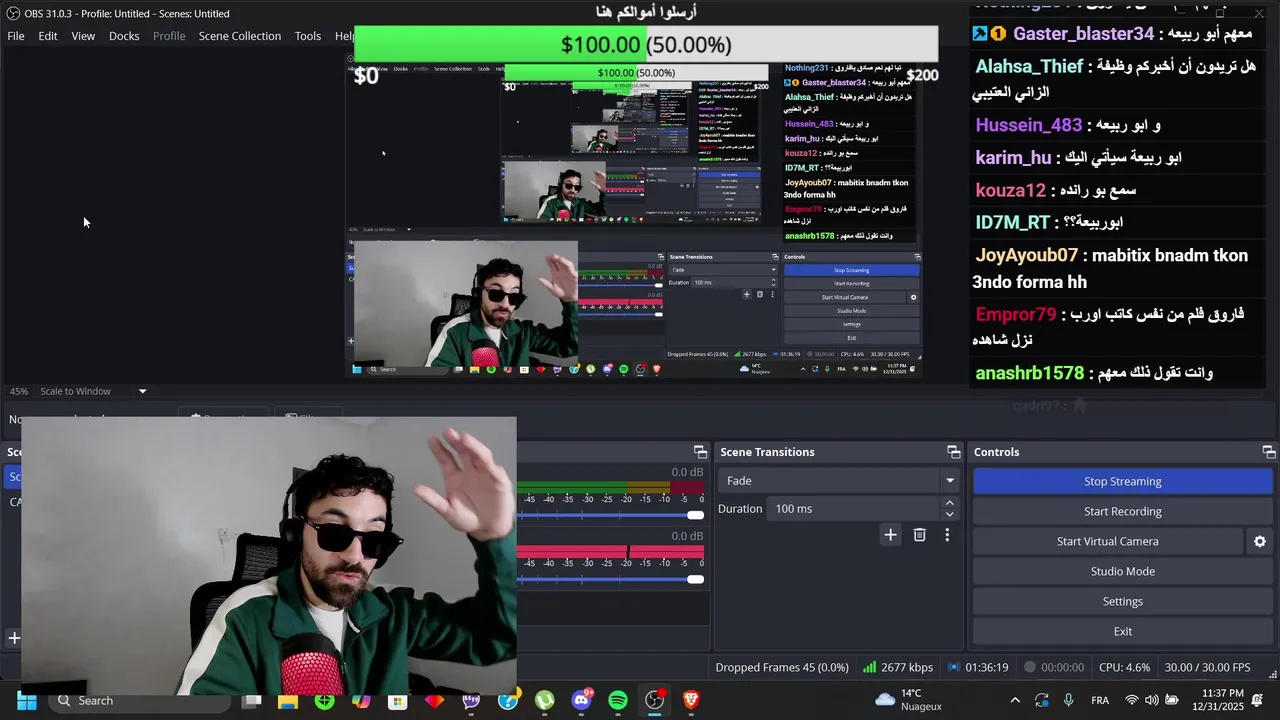Switch the FRA input language indicator
1280x720 pixels.
[1100, 700]
